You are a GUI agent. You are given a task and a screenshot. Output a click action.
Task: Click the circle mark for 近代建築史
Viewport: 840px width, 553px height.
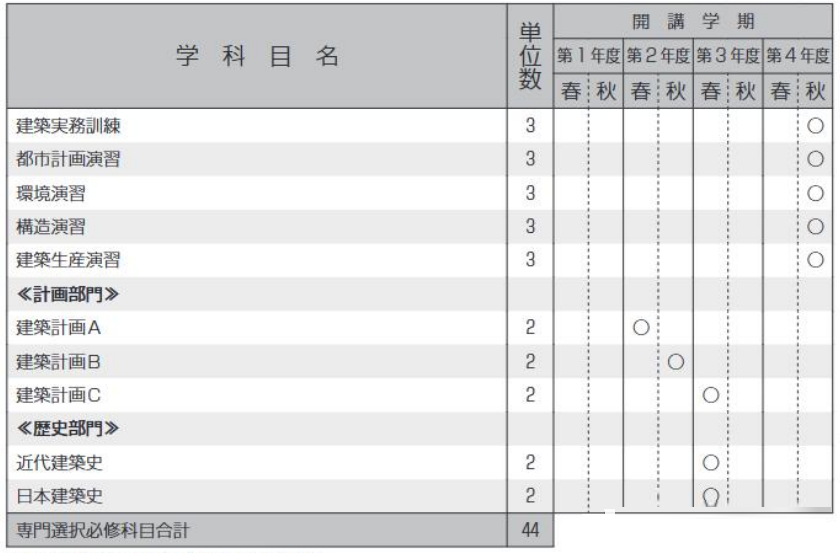[711, 462]
